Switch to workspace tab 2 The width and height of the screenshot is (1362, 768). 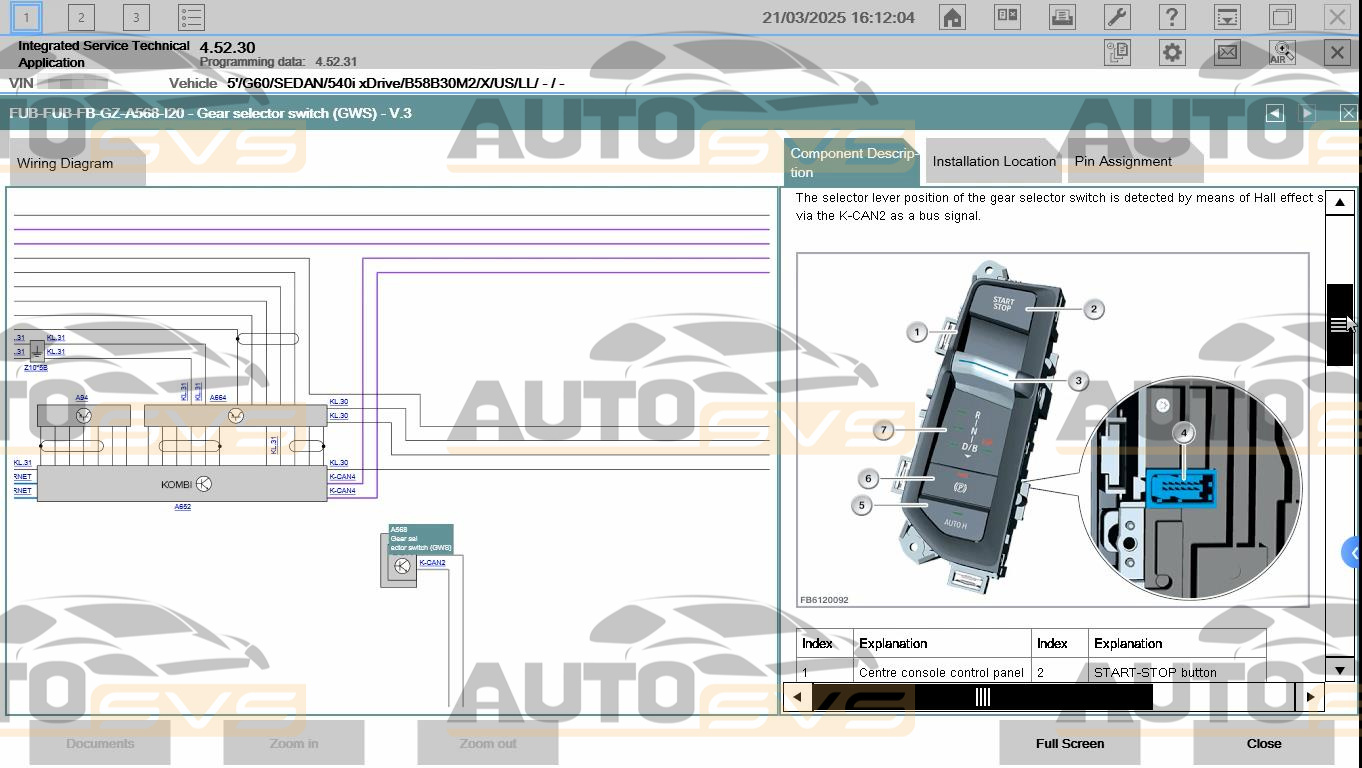[81, 17]
